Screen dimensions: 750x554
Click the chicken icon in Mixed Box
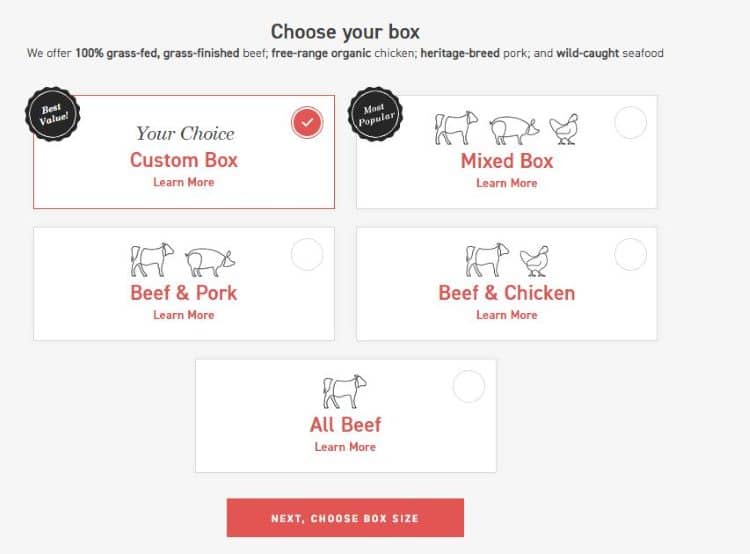(564, 129)
